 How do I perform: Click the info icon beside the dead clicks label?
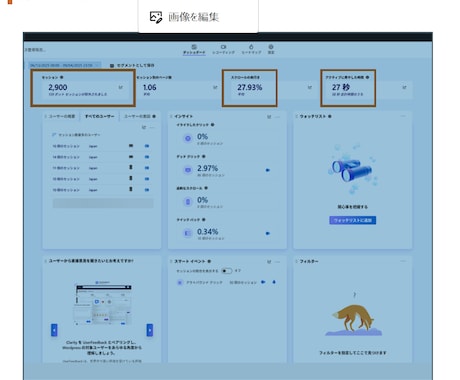point(204,156)
